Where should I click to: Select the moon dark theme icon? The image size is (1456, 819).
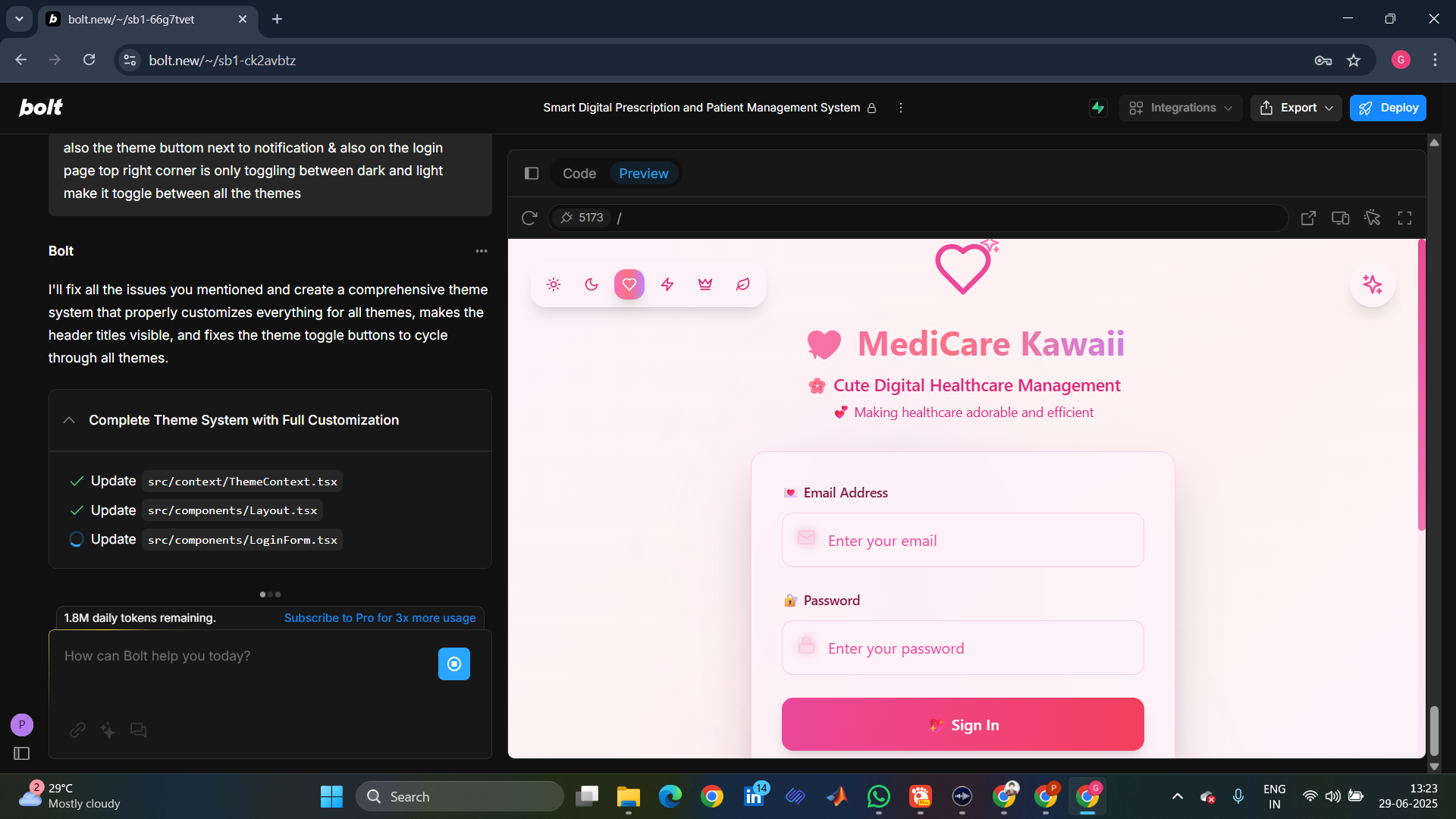pyautogui.click(x=591, y=284)
